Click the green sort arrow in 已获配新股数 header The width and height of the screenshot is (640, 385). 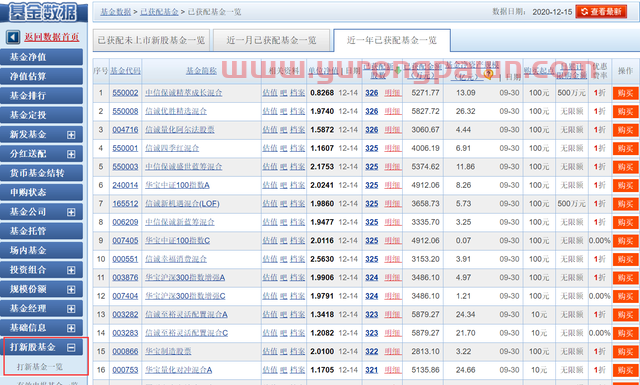(x=398, y=70)
